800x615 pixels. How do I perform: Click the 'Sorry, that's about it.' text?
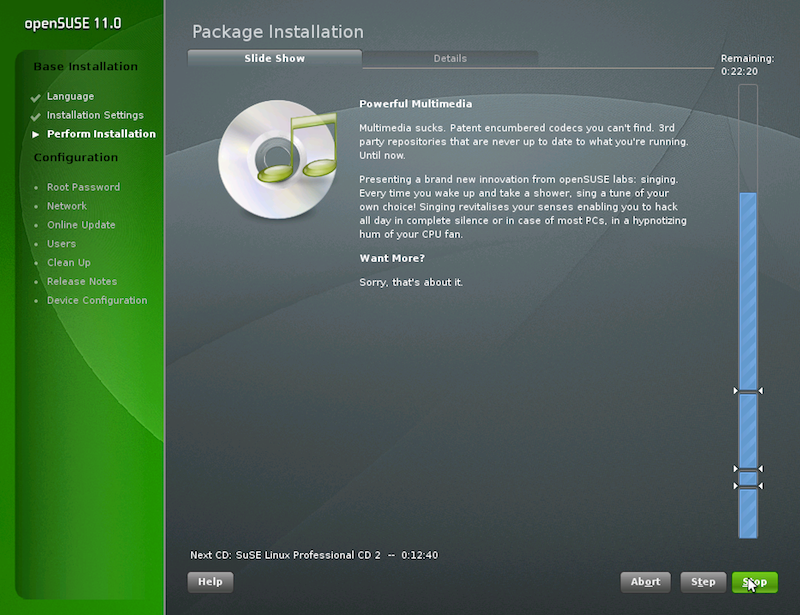(411, 282)
